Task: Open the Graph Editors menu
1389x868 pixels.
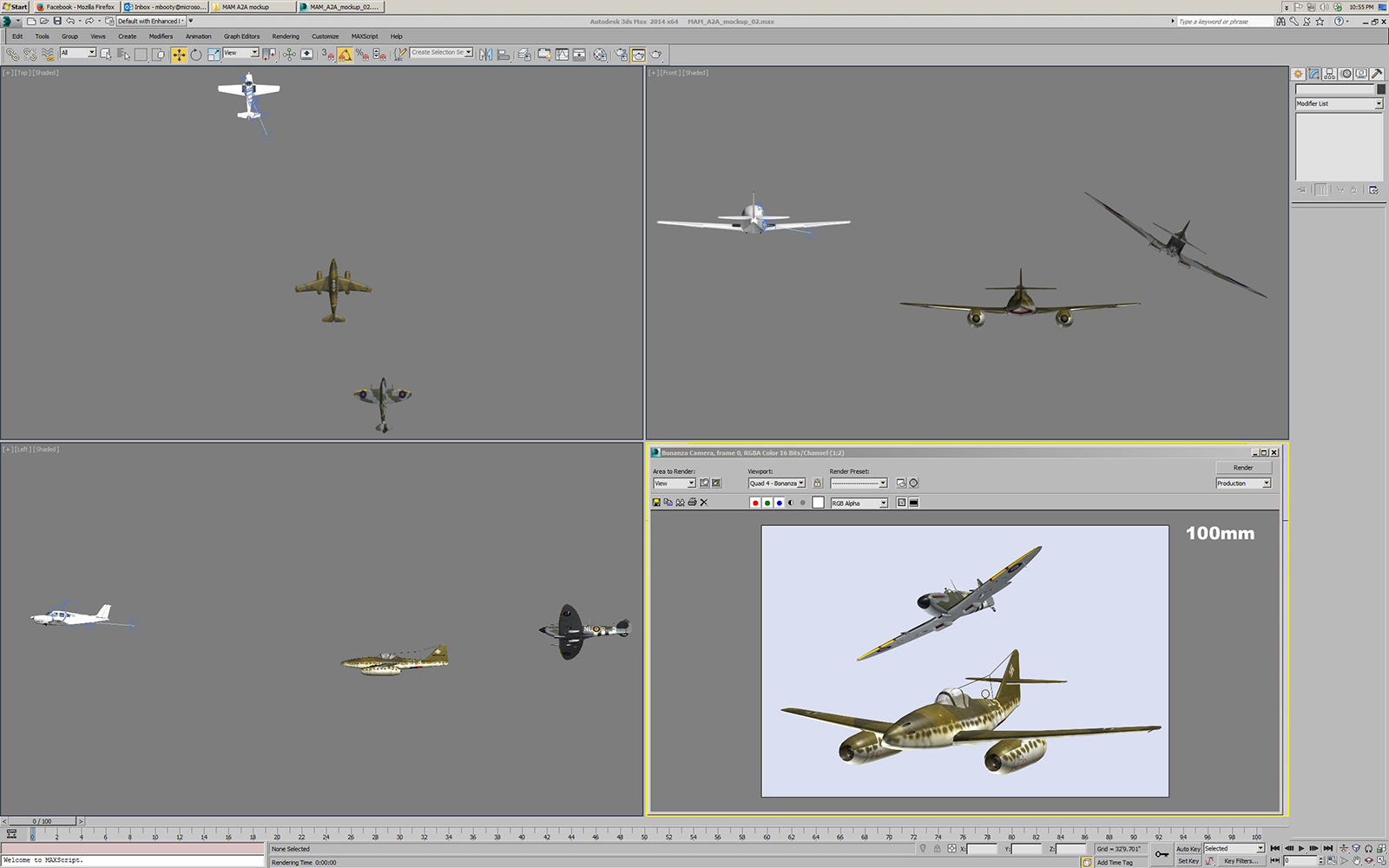Action: 241,36
